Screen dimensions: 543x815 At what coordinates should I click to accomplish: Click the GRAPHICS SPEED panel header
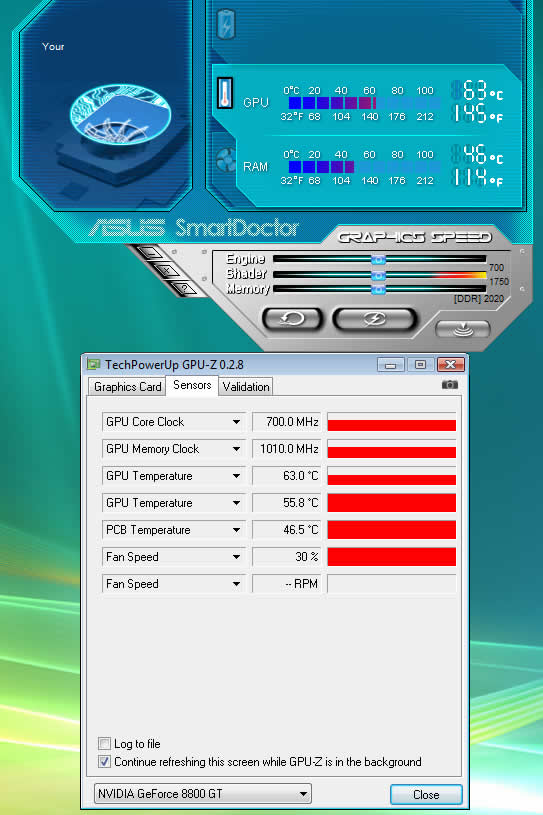(x=414, y=238)
